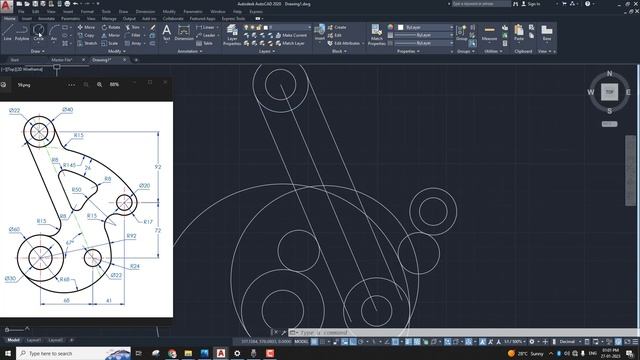Click Edit Attributes button
The image size is (640, 360).
pyautogui.click(x=343, y=43)
